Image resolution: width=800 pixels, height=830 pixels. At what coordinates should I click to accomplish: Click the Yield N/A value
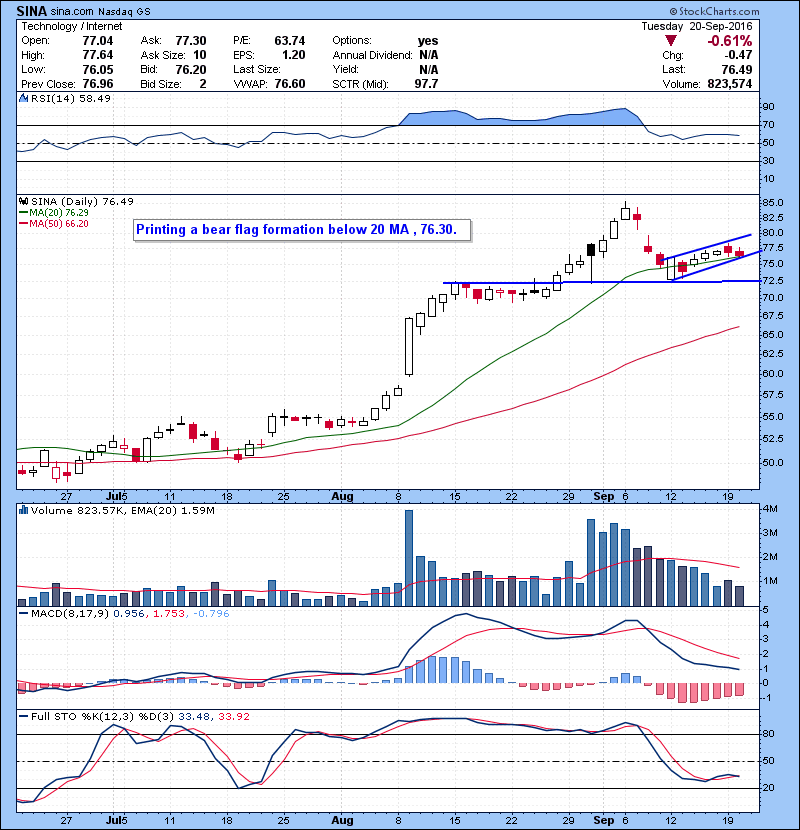point(428,69)
